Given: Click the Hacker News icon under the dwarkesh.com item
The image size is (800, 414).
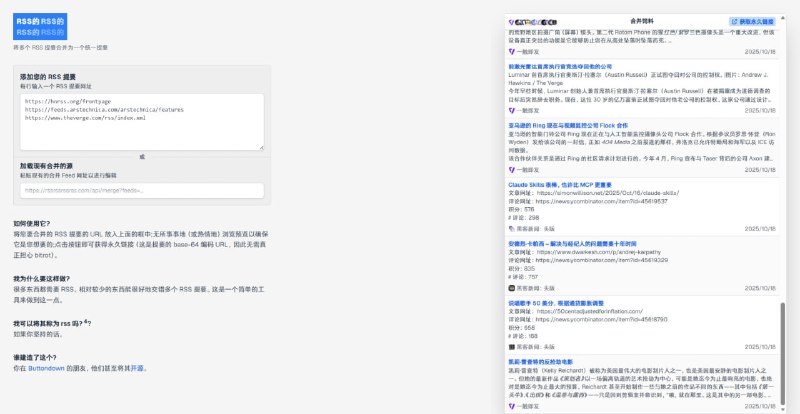Looking at the screenshot, I should tap(512, 288).
